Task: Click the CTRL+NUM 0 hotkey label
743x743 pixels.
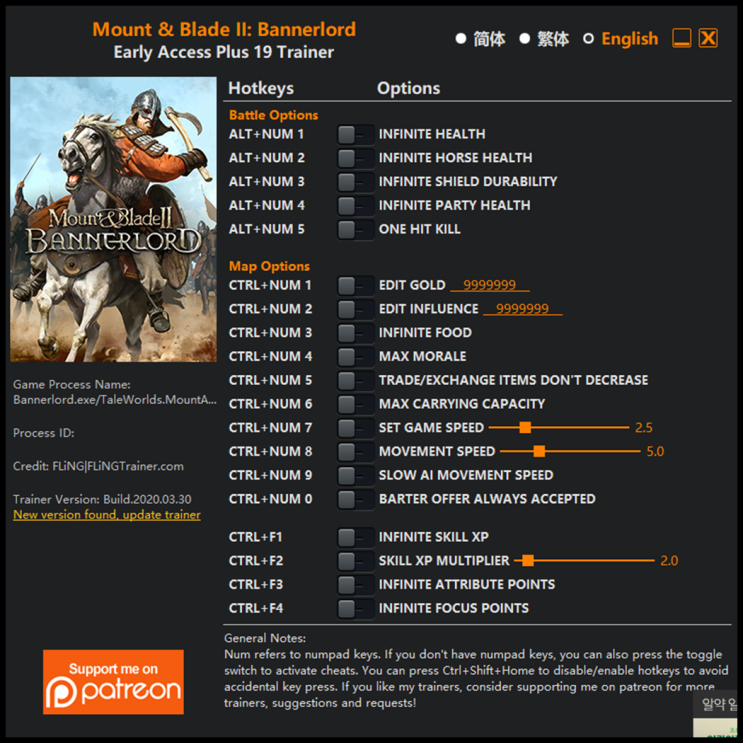Action: tap(270, 499)
